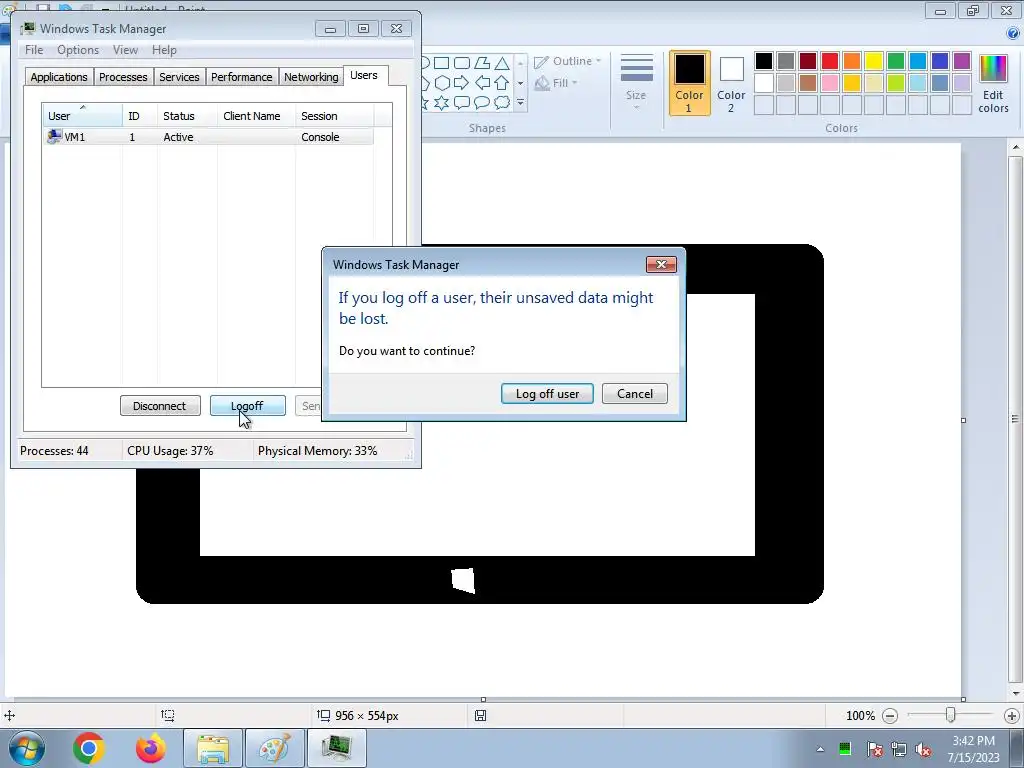Click the Logoff button in Users tab

[248, 406]
